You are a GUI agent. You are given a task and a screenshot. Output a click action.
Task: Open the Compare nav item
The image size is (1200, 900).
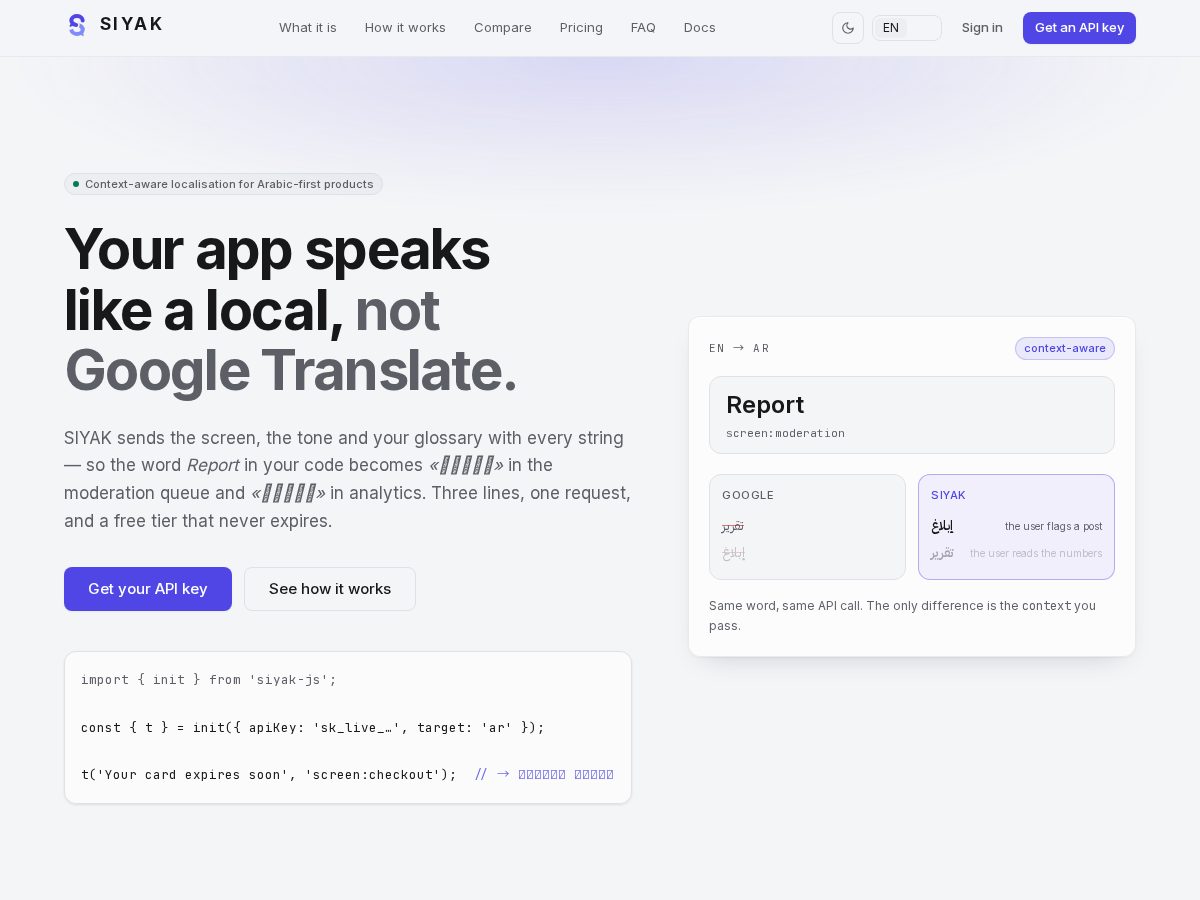pyautogui.click(x=503, y=28)
